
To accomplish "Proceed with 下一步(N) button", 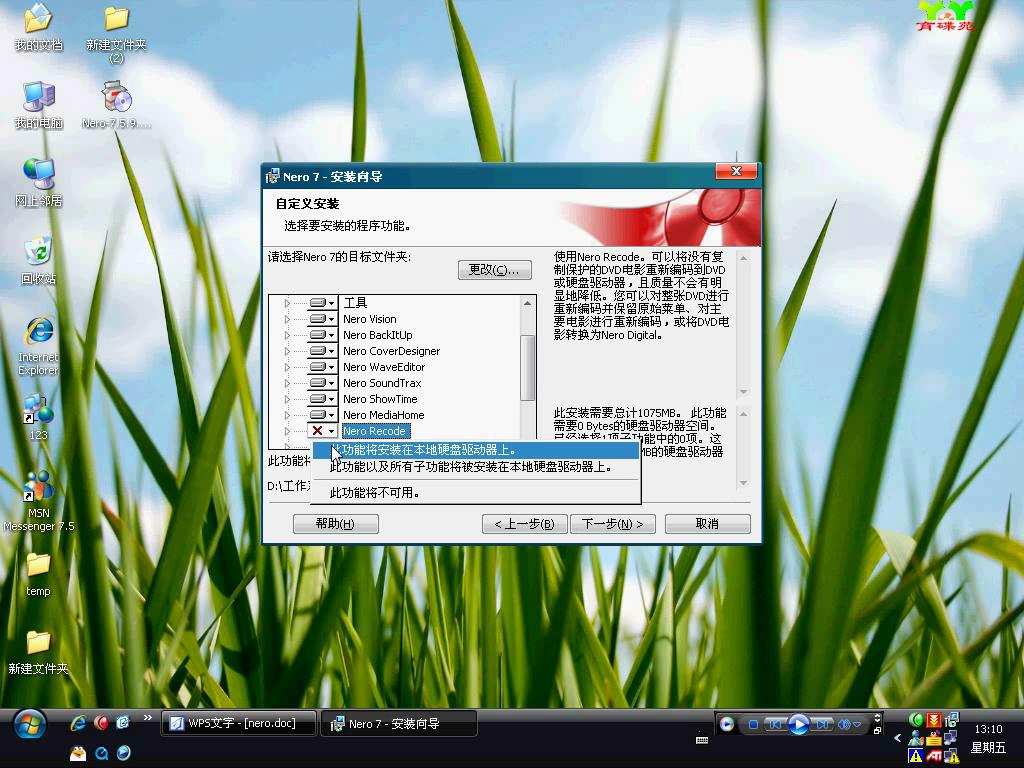I will pyautogui.click(x=613, y=524).
